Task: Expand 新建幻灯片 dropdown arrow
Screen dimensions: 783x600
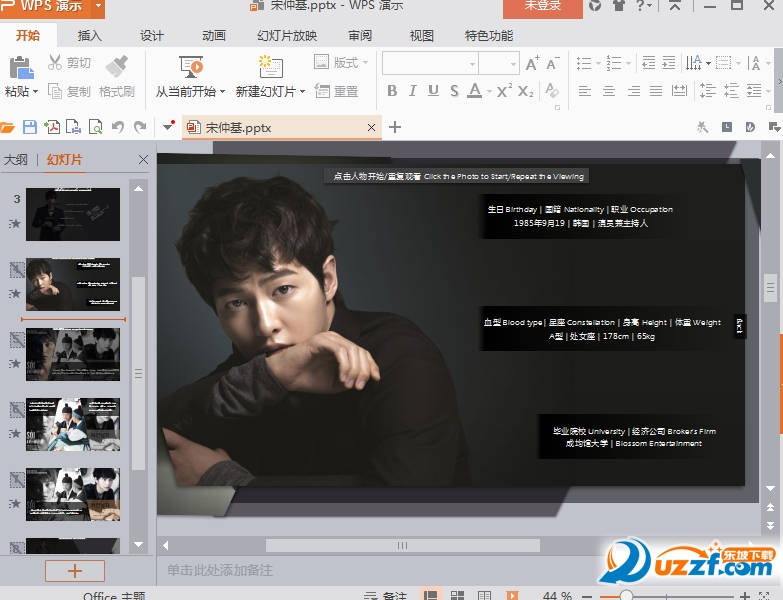Action: pyautogui.click(x=302, y=92)
